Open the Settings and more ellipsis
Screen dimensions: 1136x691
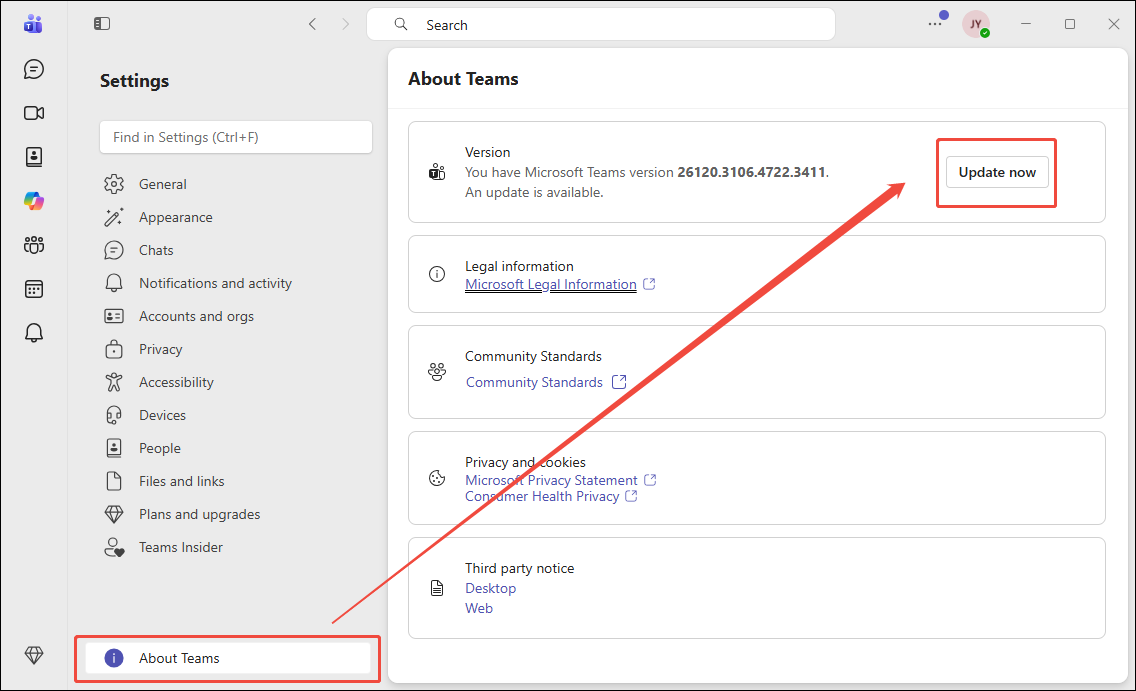(x=935, y=24)
